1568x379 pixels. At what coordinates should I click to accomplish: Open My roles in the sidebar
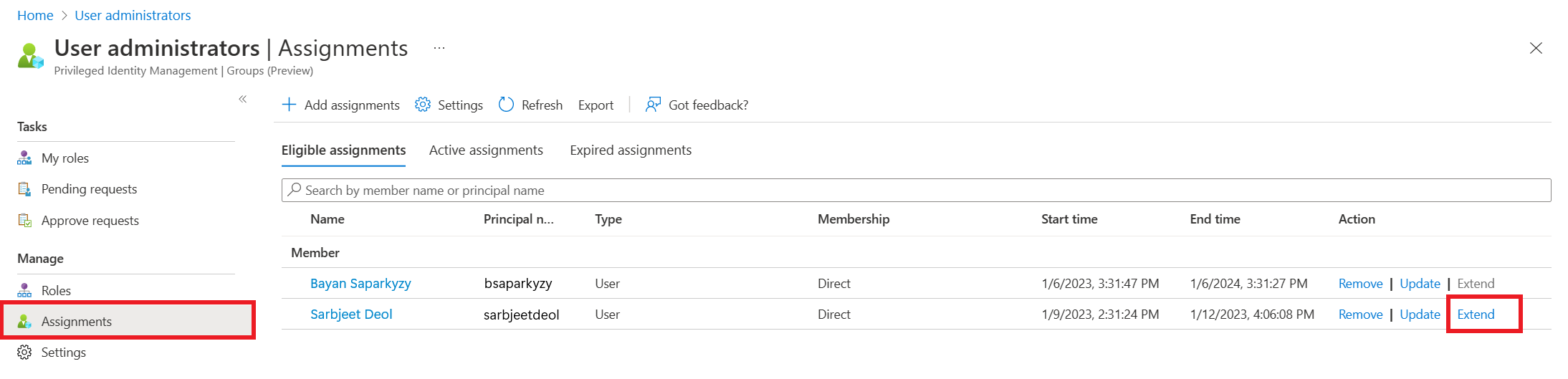tap(64, 158)
